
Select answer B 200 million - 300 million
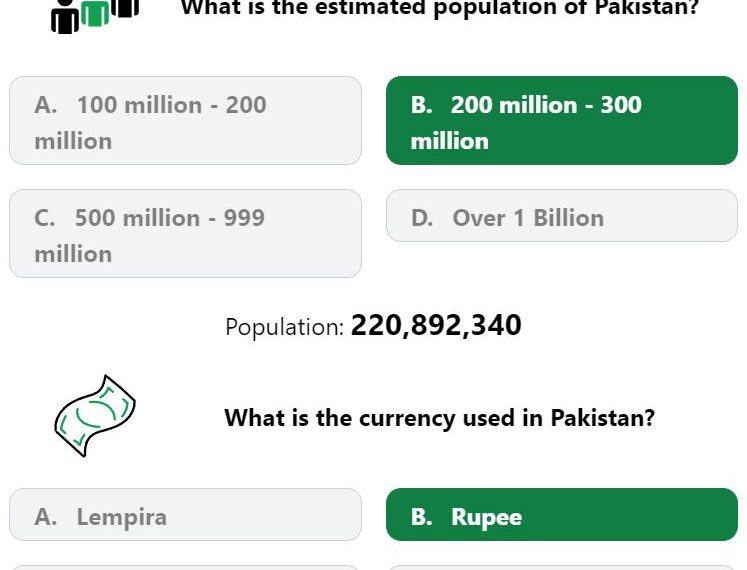pyautogui.click(x=562, y=121)
